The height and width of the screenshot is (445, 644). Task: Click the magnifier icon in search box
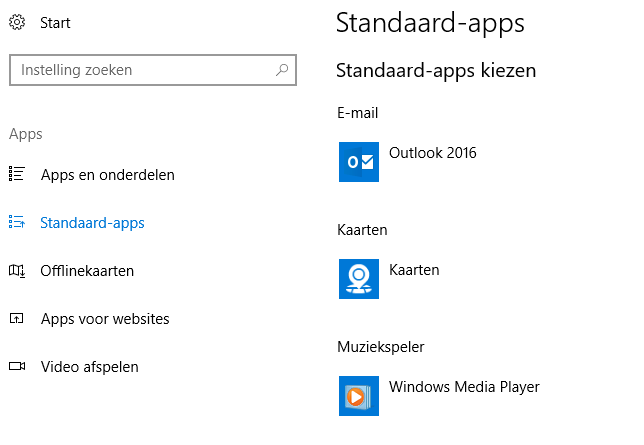click(x=282, y=70)
